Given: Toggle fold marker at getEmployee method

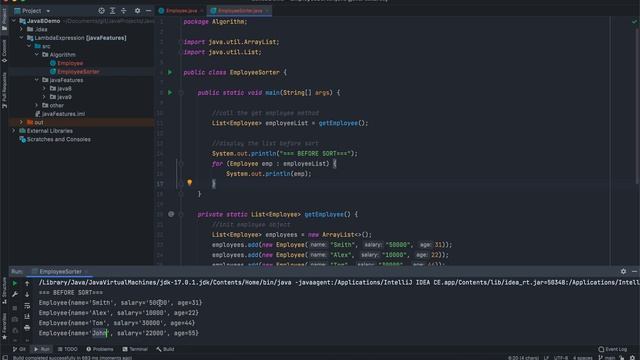Looking at the screenshot, I should tap(181, 214).
